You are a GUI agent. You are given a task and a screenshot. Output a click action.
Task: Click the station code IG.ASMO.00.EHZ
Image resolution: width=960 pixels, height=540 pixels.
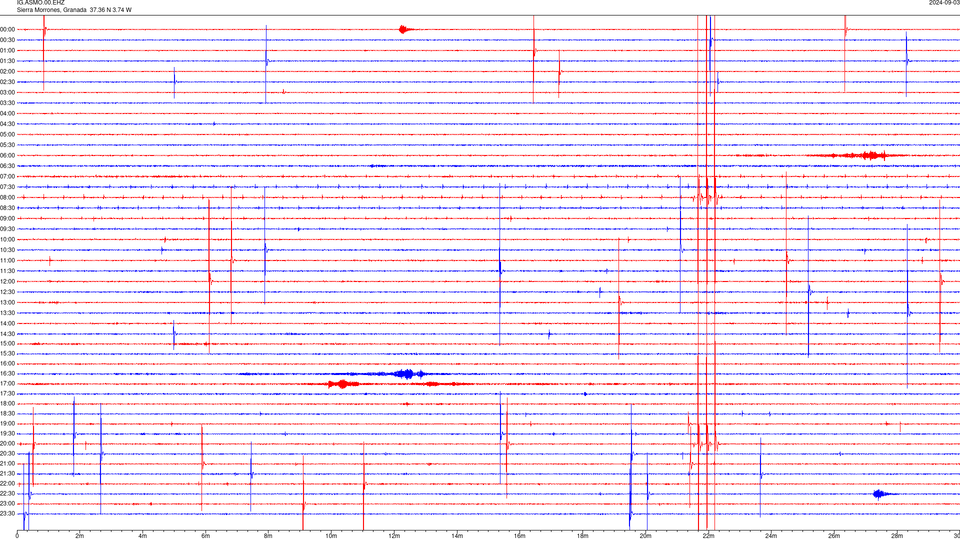[x=40, y=2]
